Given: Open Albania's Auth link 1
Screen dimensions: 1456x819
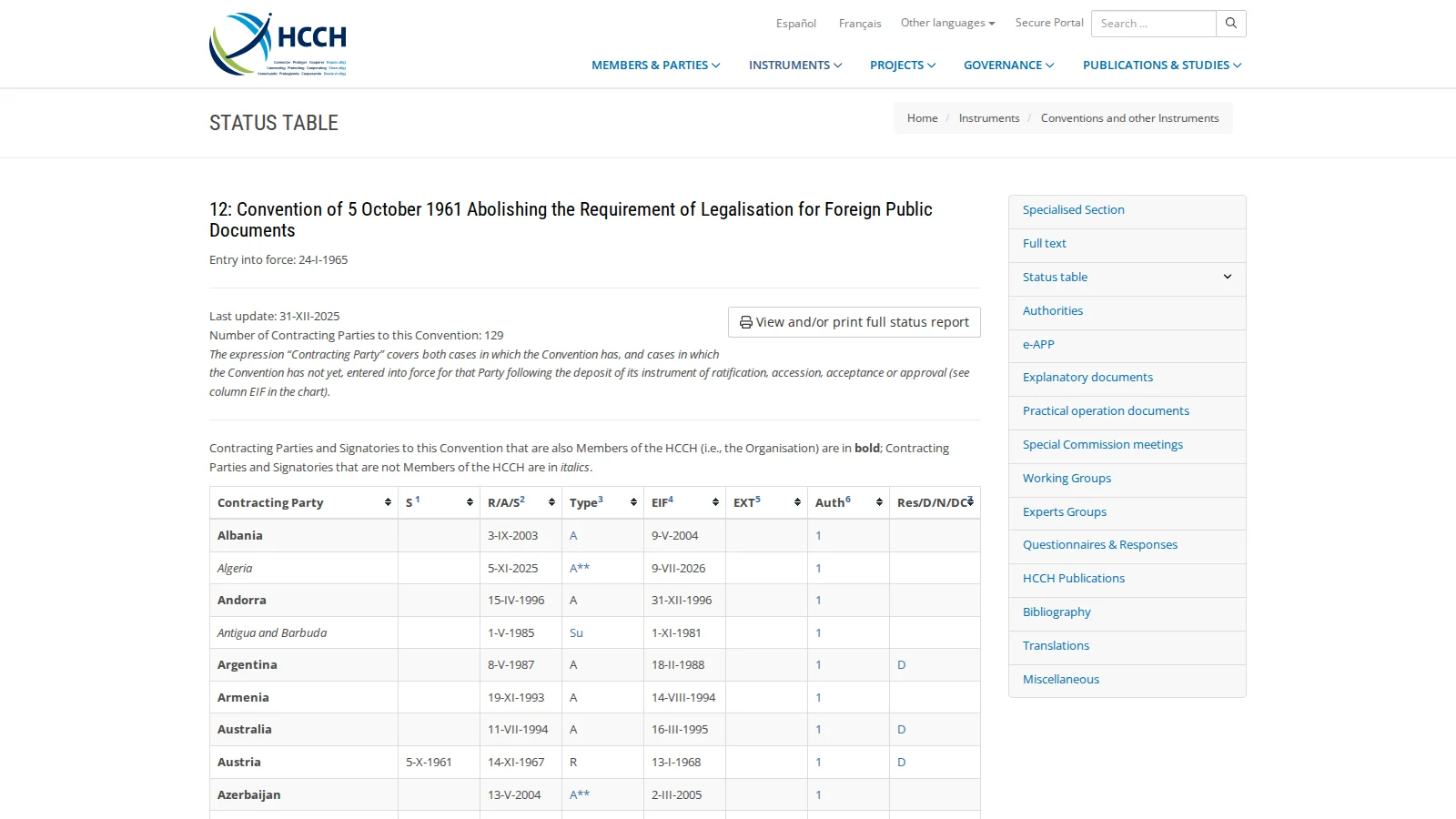Looking at the screenshot, I should point(818,536).
